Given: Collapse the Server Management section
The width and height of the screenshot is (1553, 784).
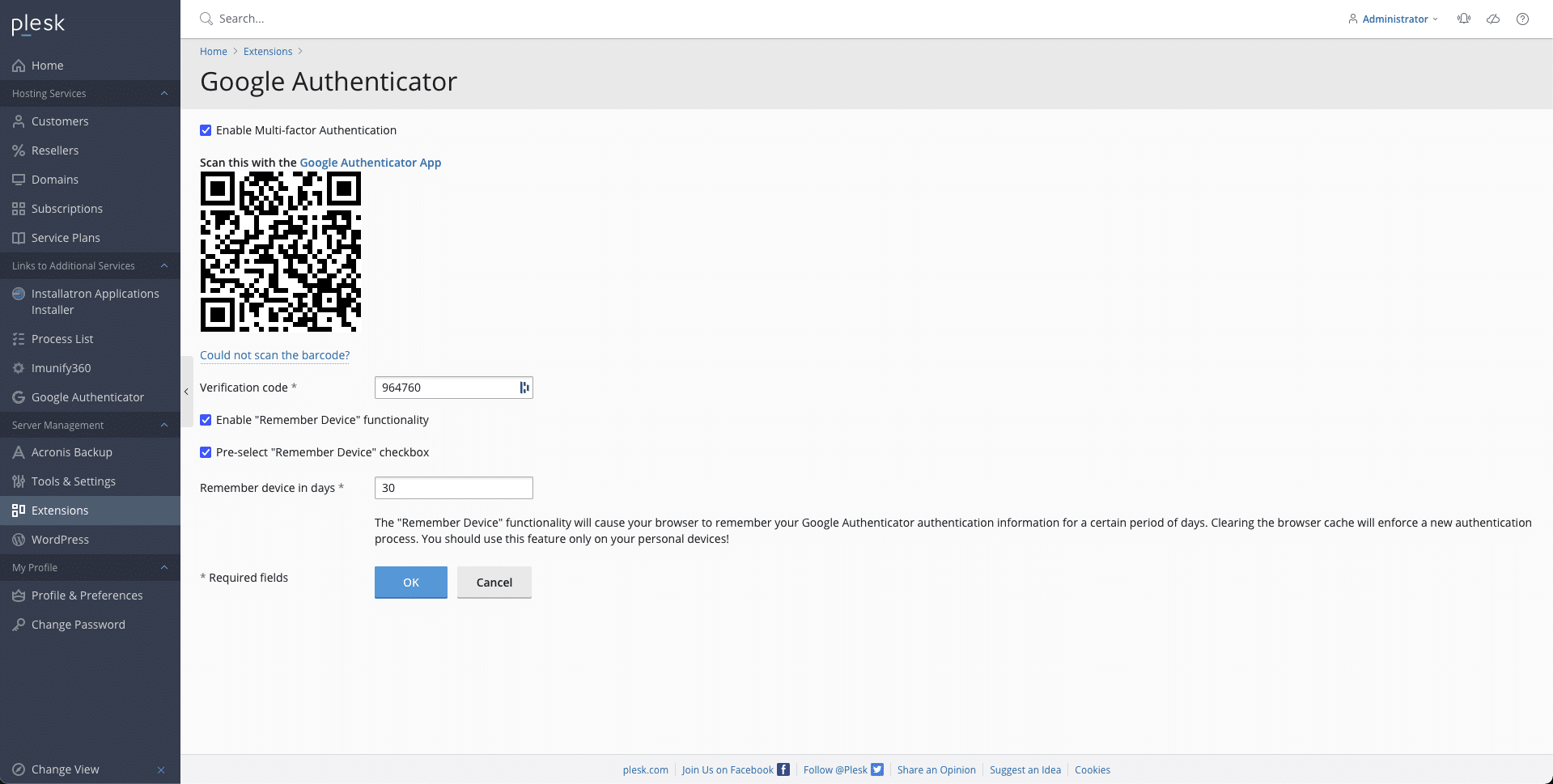Looking at the screenshot, I should (164, 426).
